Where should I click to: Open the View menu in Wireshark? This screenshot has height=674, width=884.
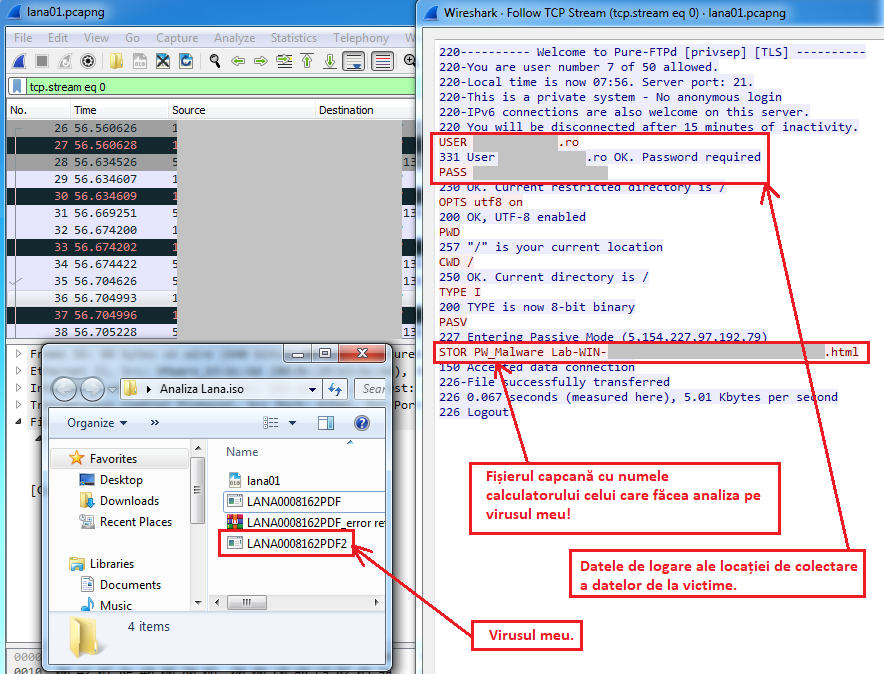96,38
